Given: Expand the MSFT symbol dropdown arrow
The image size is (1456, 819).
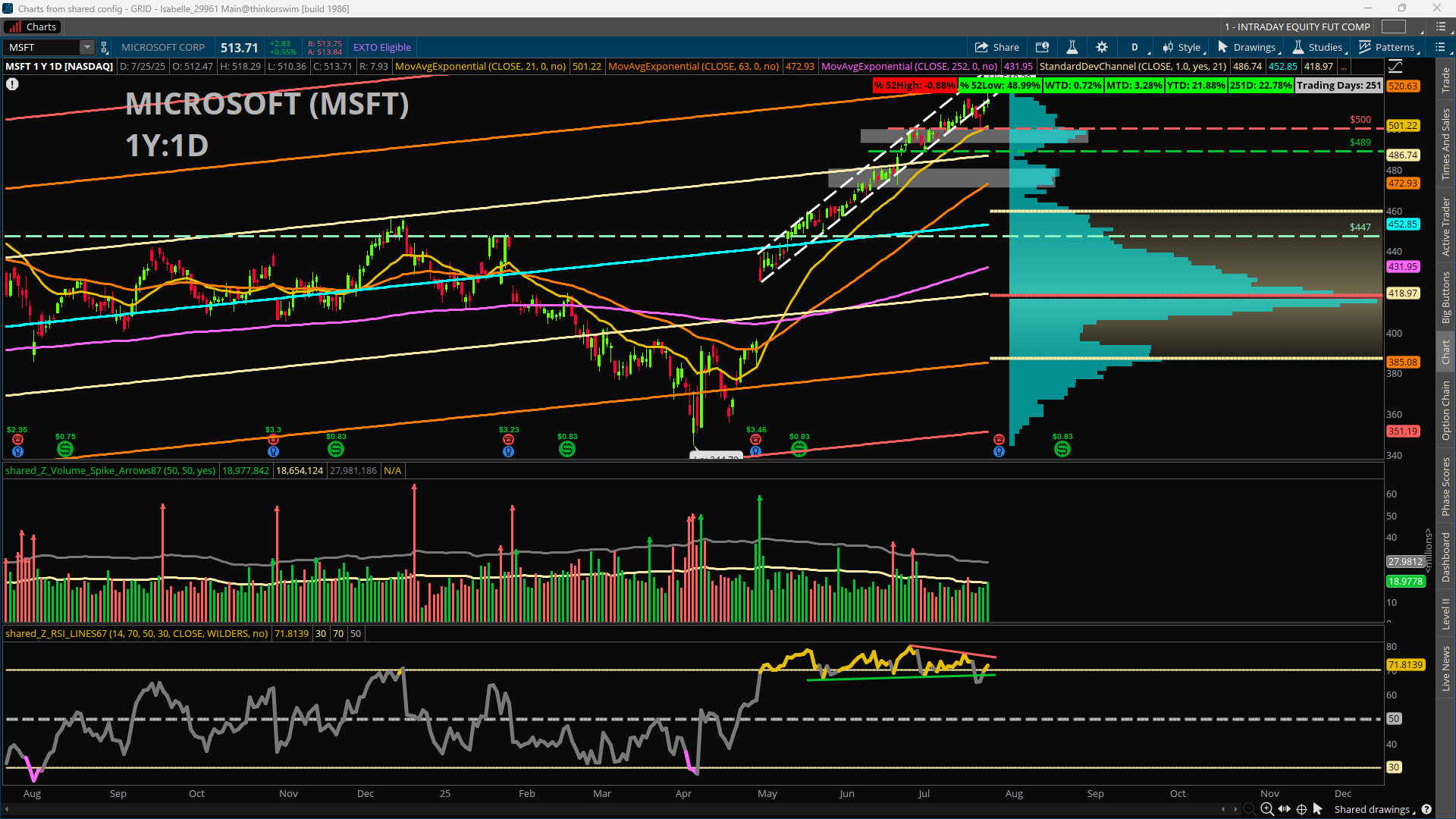Looking at the screenshot, I should [x=87, y=47].
